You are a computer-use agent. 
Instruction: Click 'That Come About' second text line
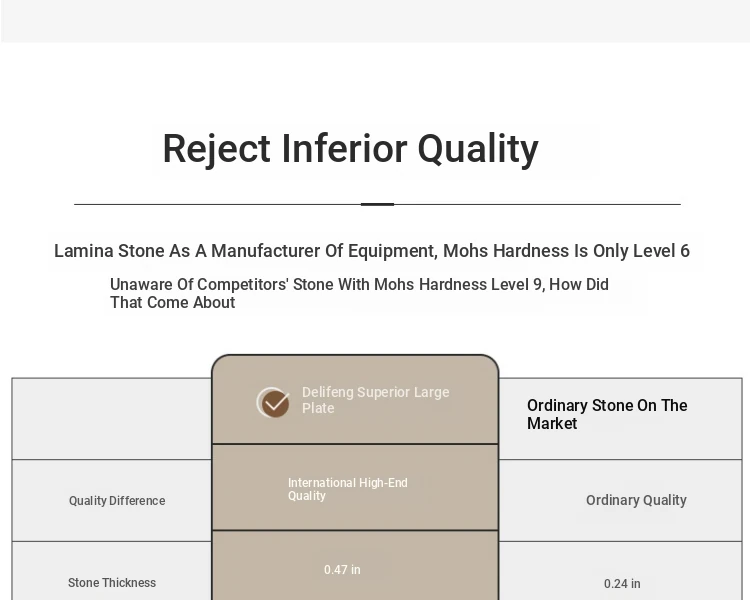[x=172, y=303]
